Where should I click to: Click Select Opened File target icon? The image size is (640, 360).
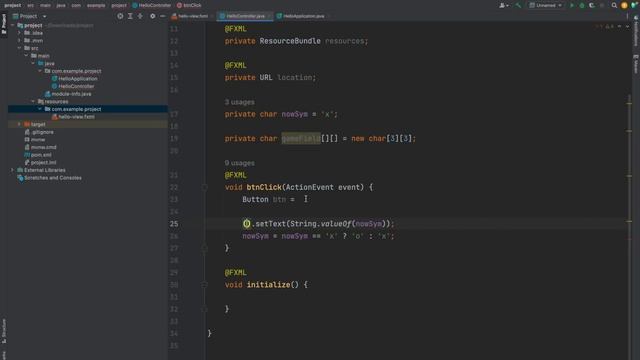(x=120, y=16)
